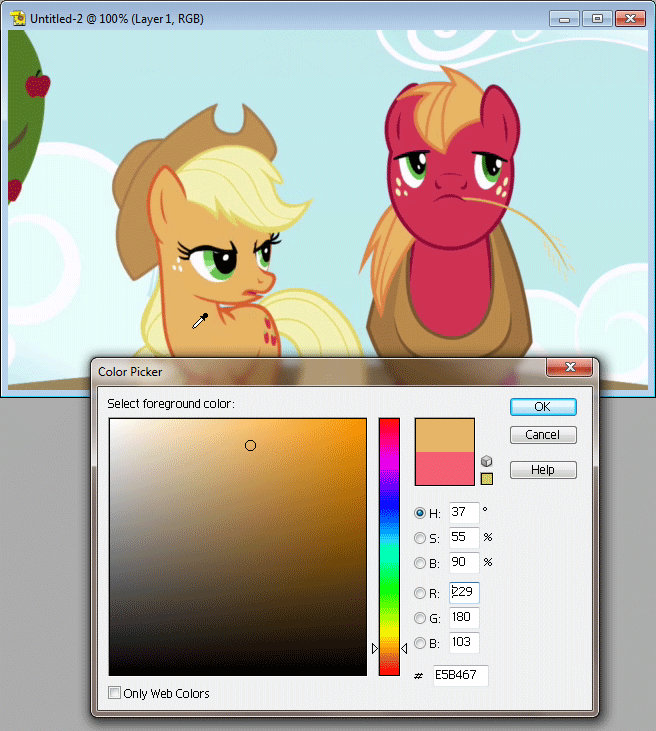
Task: Click the saturation field showing 55
Action: 464,538
